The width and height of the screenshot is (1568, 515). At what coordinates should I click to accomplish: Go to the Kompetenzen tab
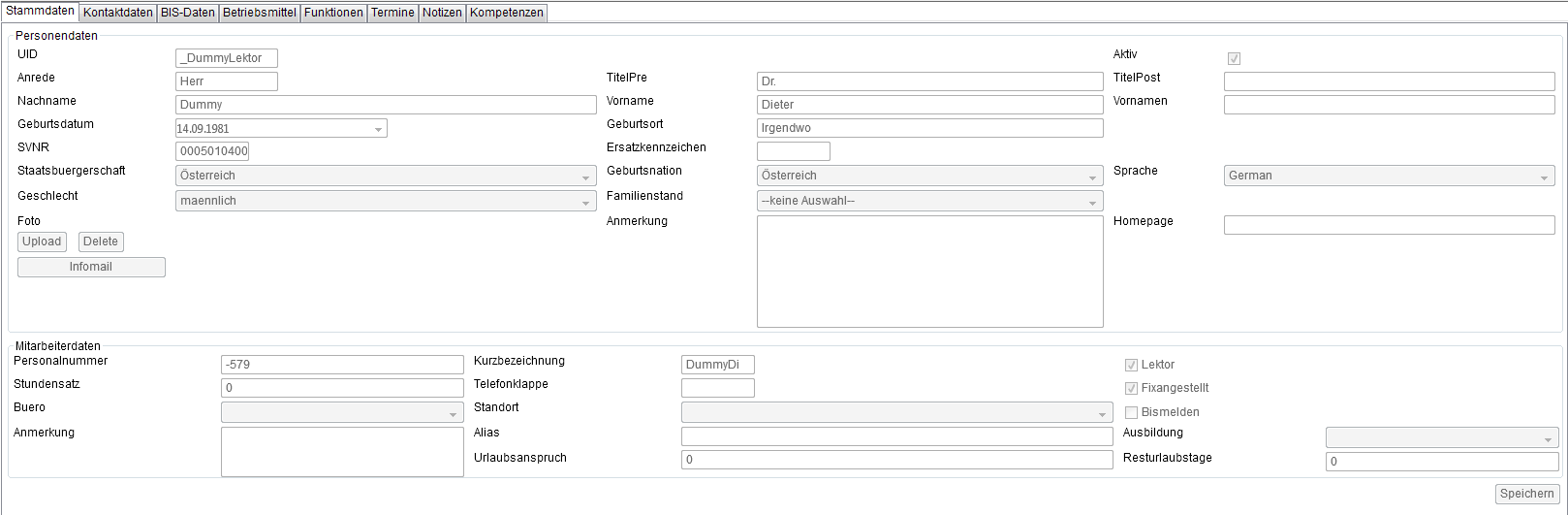(506, 13)
